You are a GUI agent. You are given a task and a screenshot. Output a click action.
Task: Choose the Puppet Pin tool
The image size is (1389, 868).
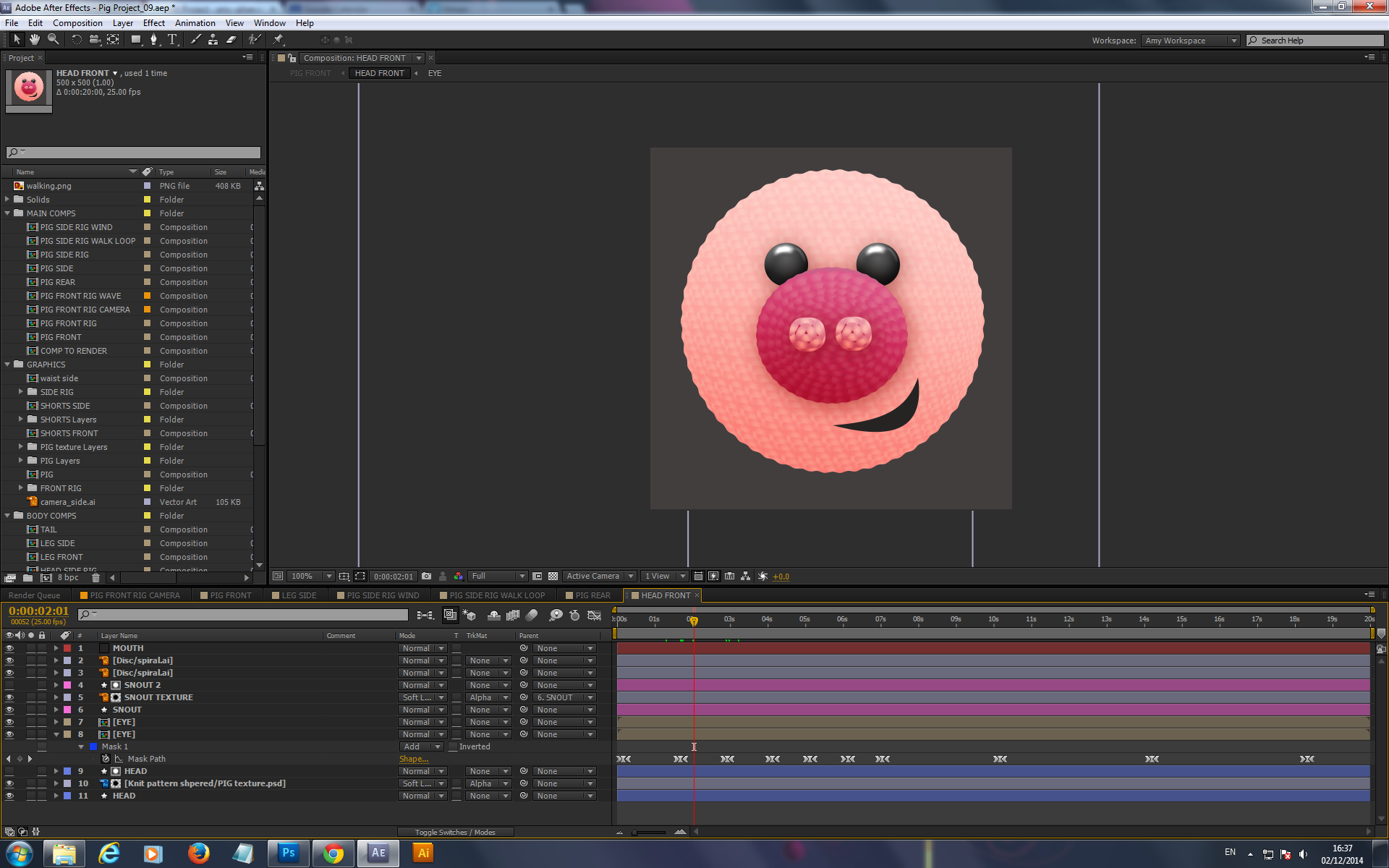(279, 40)
